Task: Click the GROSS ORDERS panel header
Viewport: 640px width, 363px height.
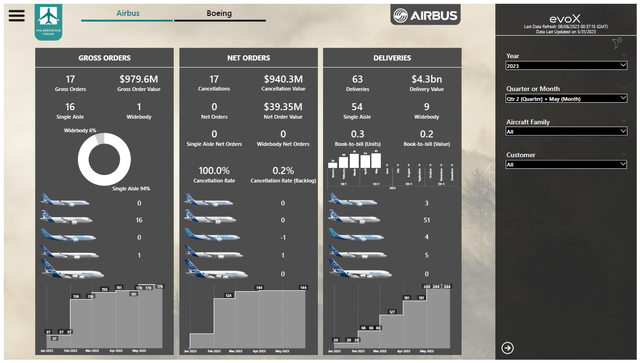Action: (104, 58)
